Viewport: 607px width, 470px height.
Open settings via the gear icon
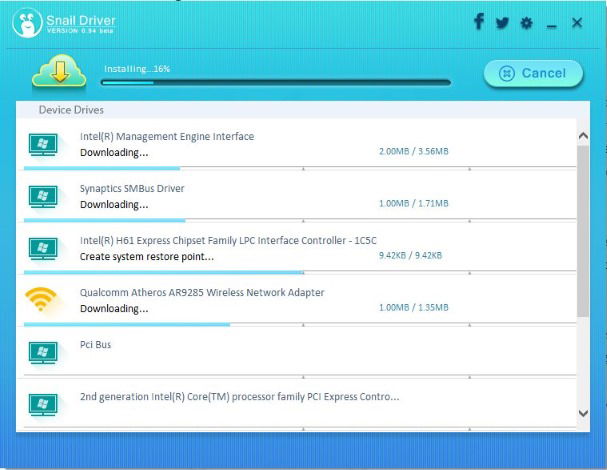pos(526,23)
